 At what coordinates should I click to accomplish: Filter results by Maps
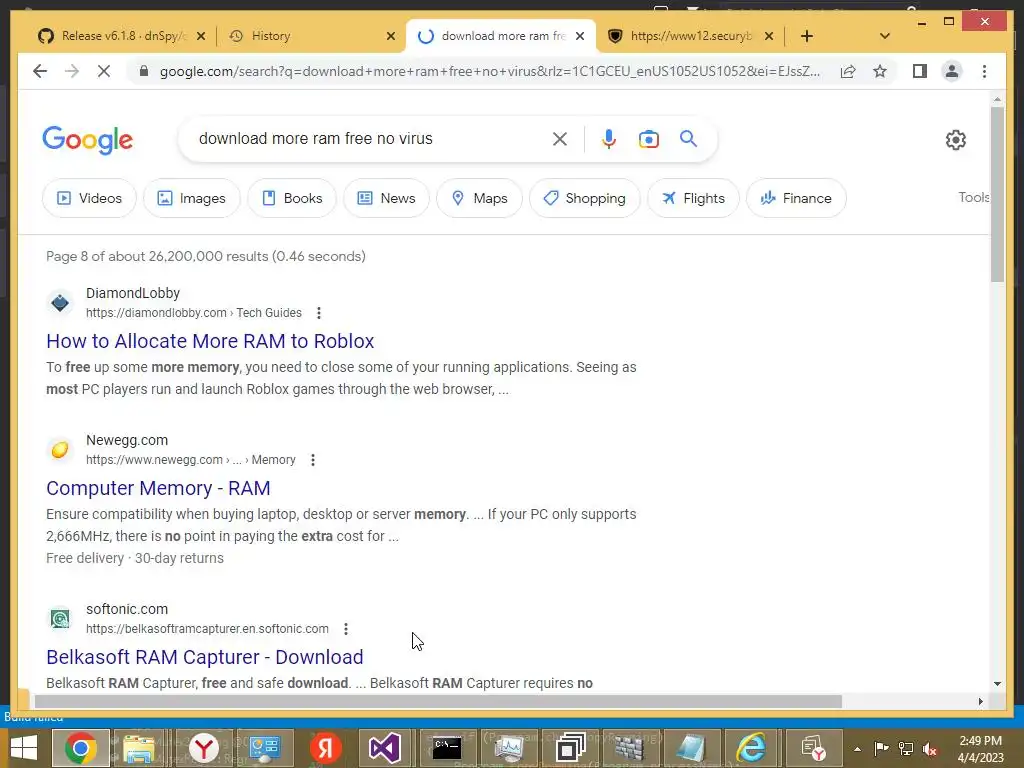click(479, 198)
